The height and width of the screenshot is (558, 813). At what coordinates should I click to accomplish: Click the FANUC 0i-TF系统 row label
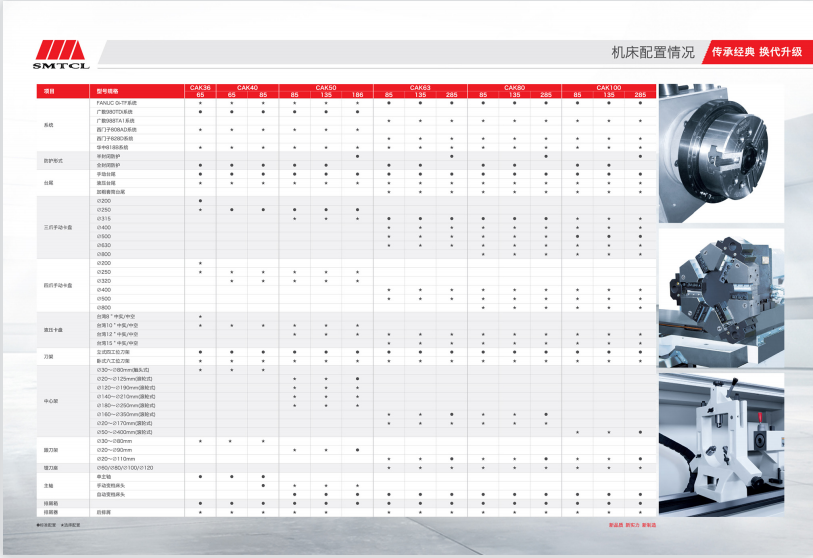click(x=116, y=103)
